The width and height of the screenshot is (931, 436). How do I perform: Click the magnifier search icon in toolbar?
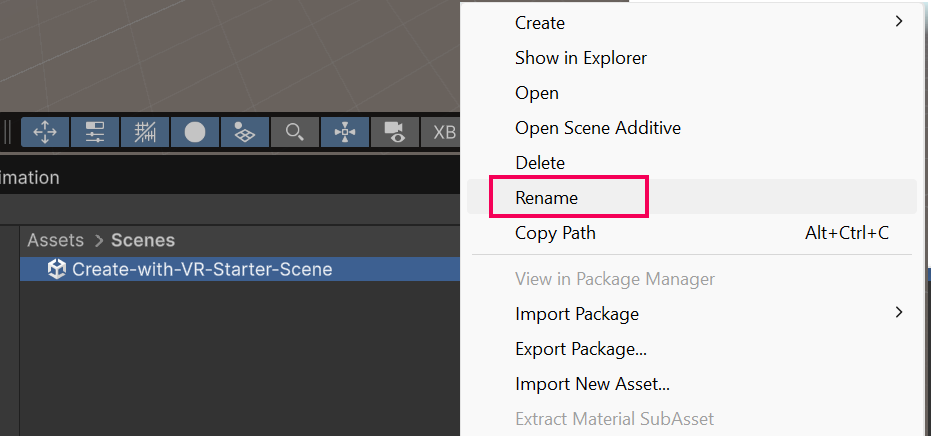pos(295,132)
